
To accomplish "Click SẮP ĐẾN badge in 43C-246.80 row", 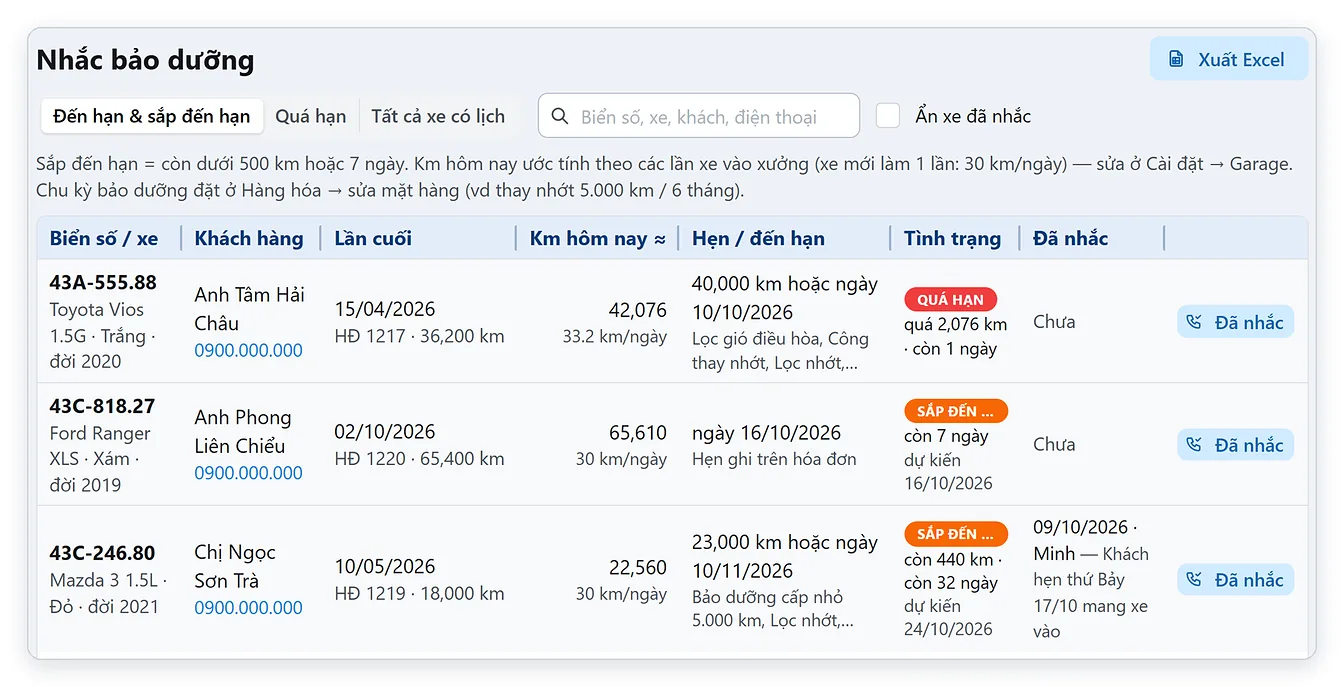I will pyautogui.click(x=956, y=534).
